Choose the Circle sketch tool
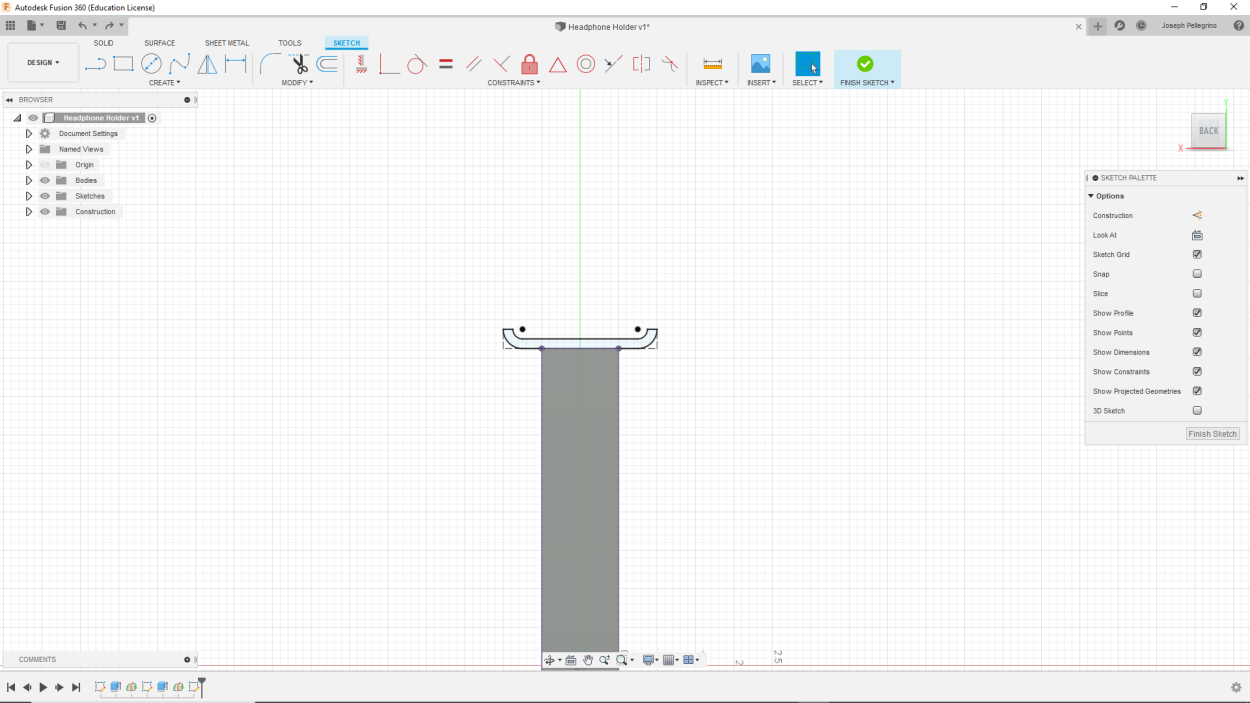The height and width of the screenshot is (703, 1250). coord(150,63)
